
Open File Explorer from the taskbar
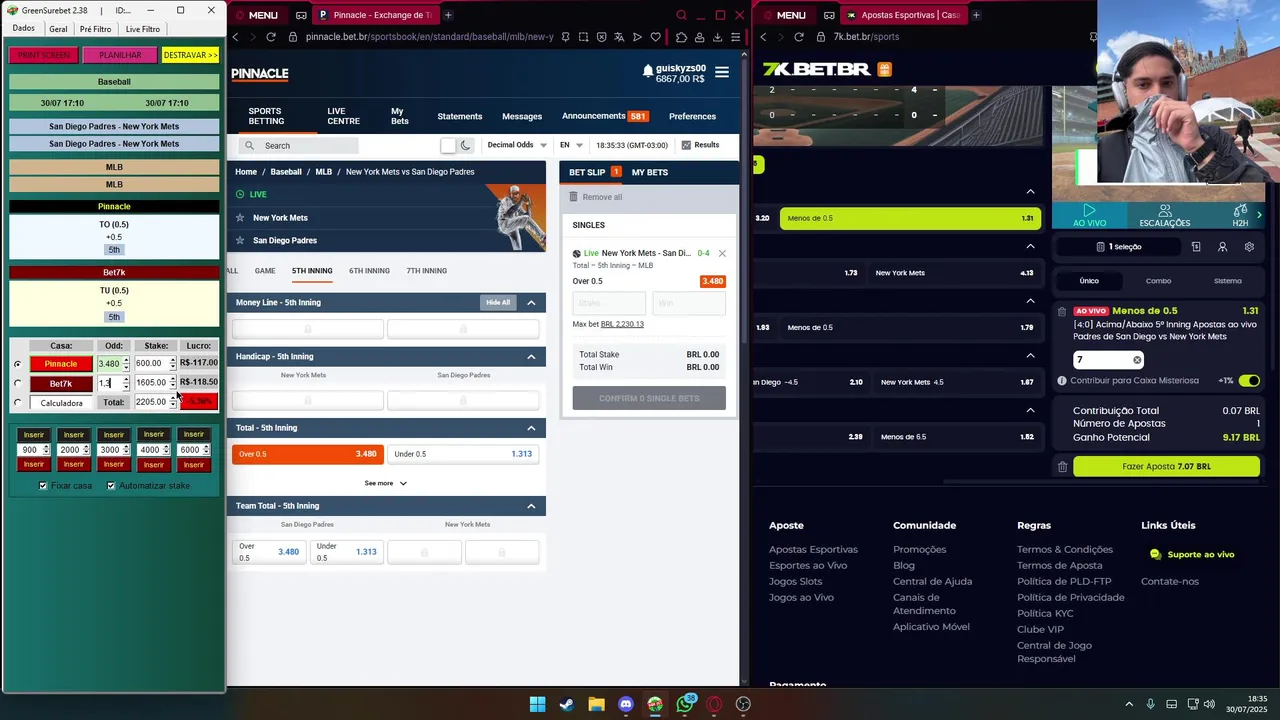(596, 704)
